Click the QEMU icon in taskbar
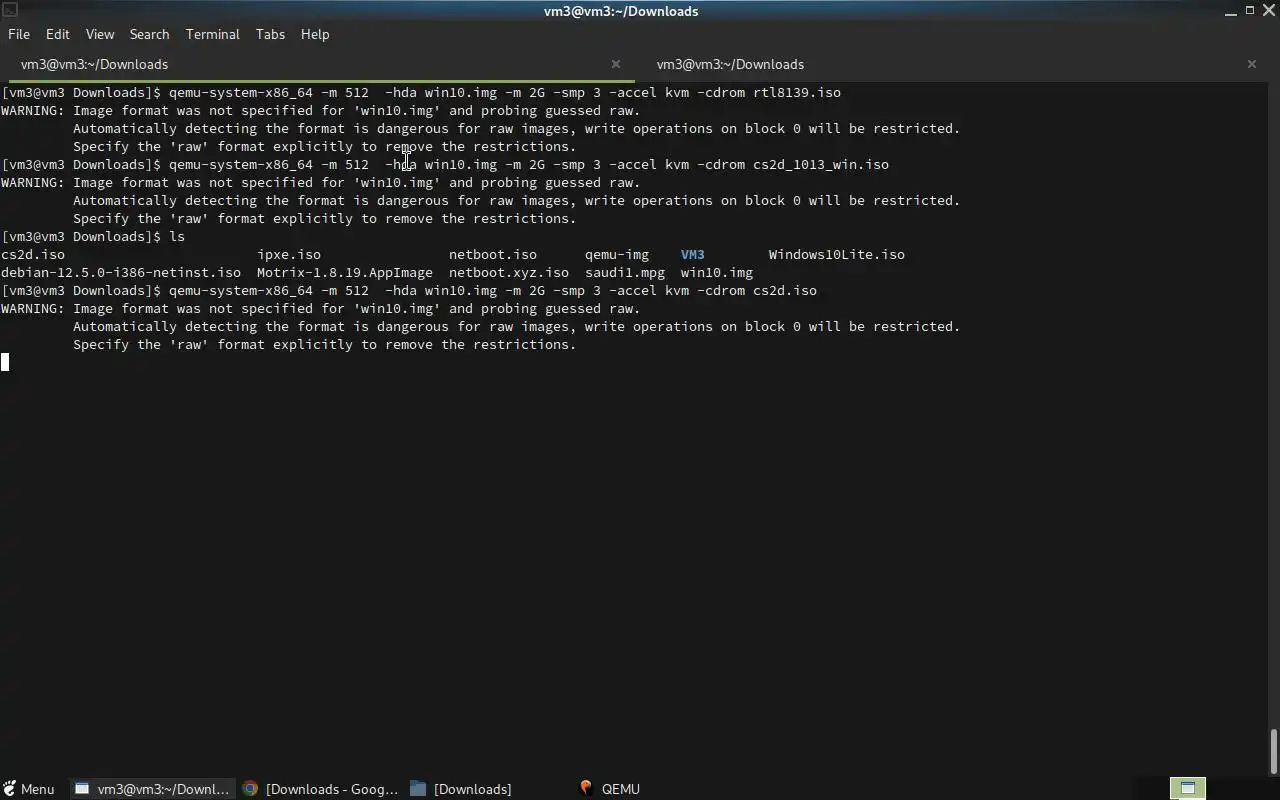Image resolution: width=1280 pixels, height=800 pixels. point(586,789)
